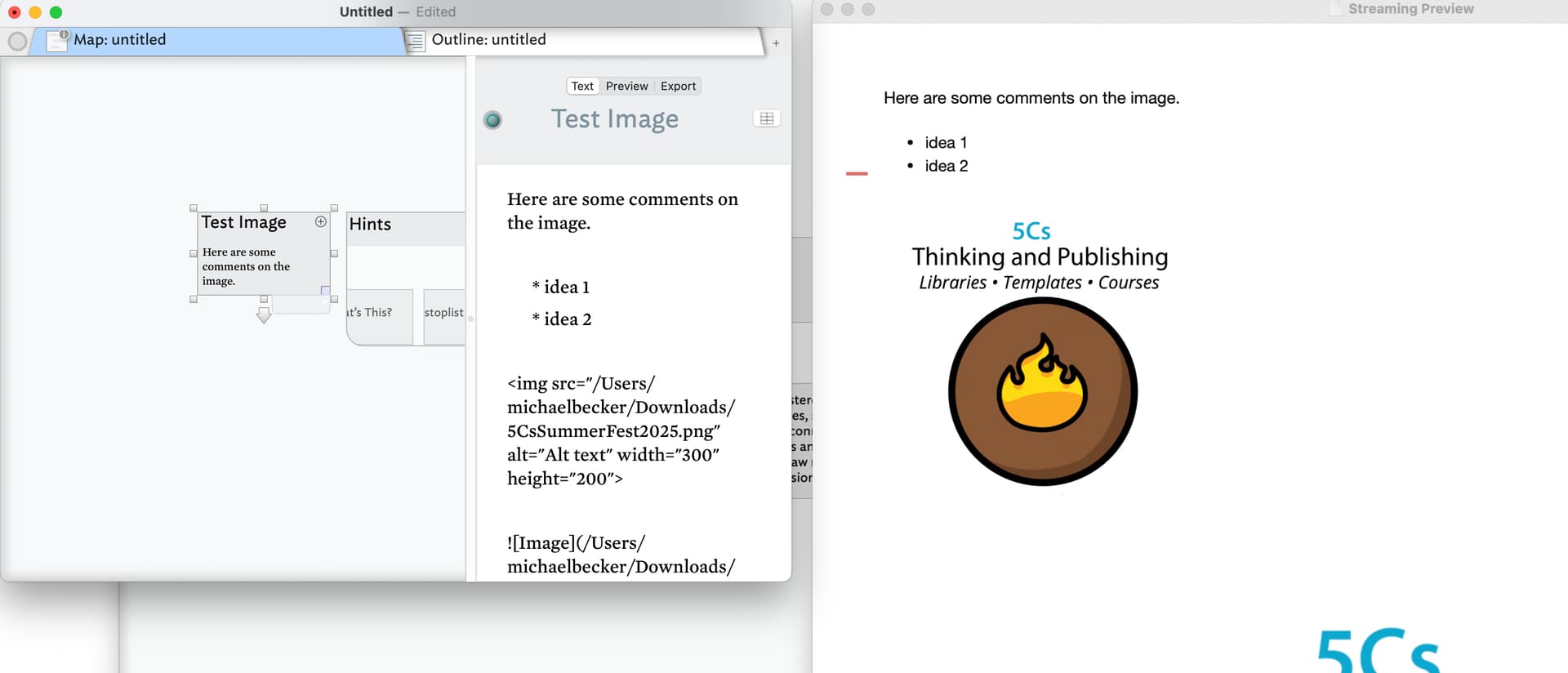
Task: Select the Export pane mode
Action: click(678, 86)
